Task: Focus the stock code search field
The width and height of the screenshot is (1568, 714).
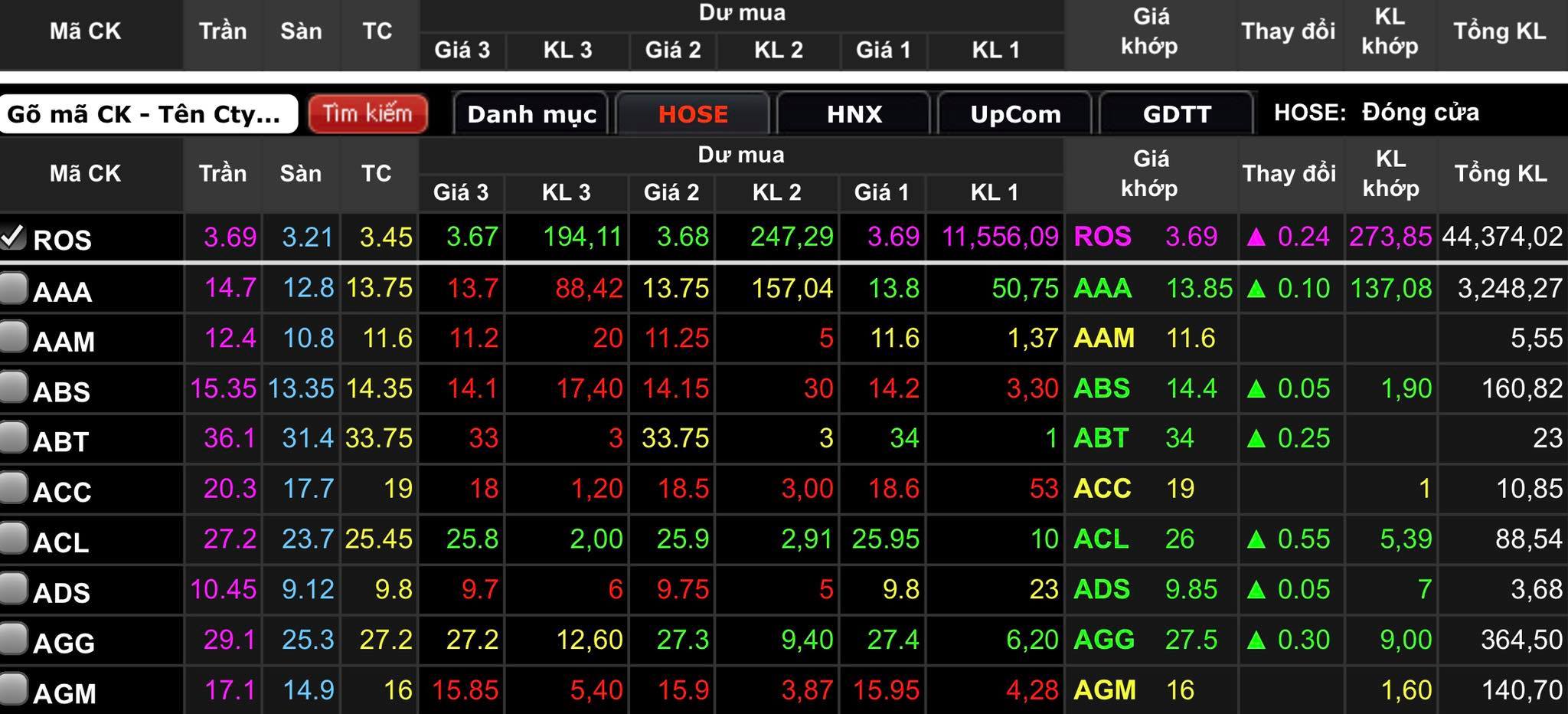Action: click(149, 114)
